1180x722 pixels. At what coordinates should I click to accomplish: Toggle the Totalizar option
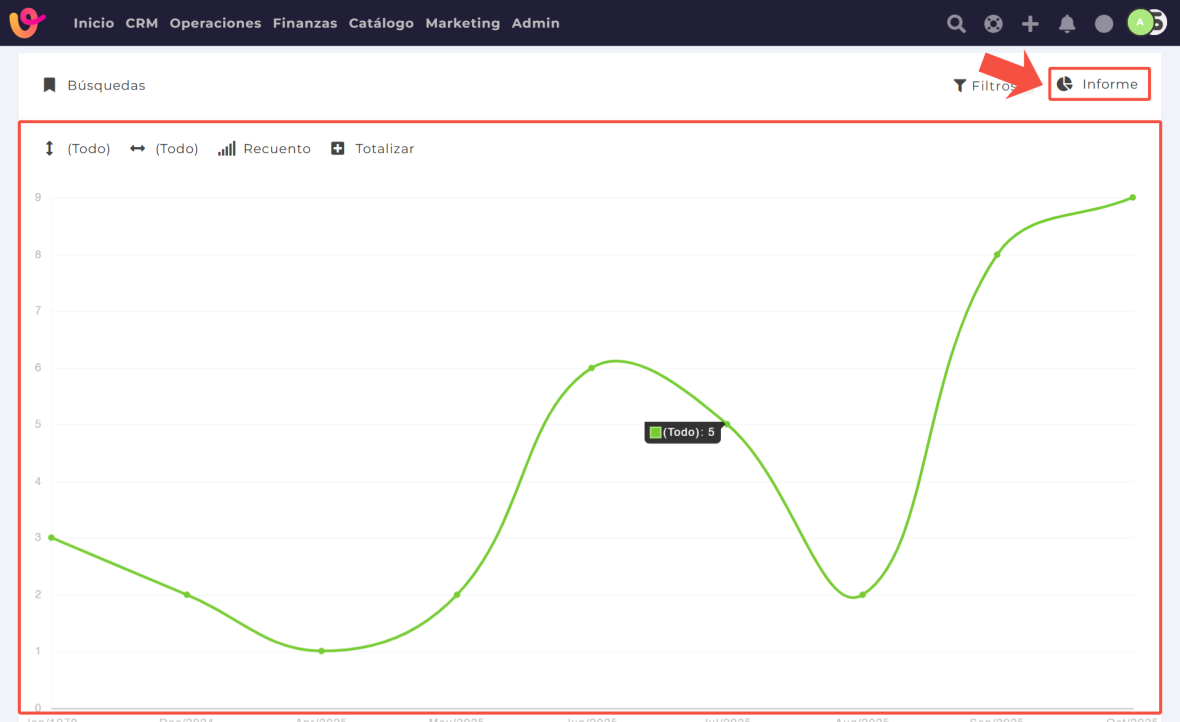click(x=373, y=148)
